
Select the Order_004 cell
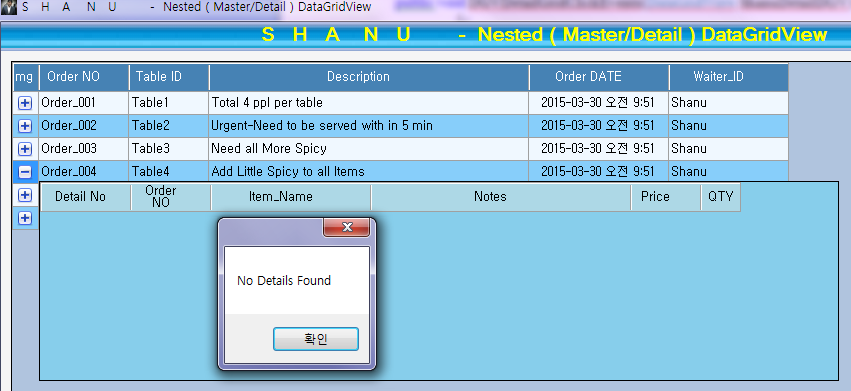(x=84, y=172)
